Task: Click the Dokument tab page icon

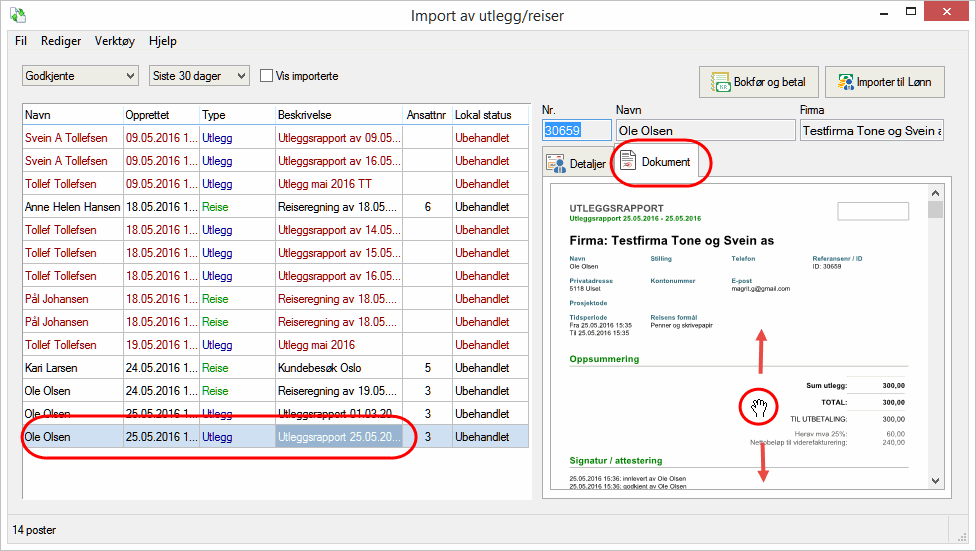Action: [629, 162]
